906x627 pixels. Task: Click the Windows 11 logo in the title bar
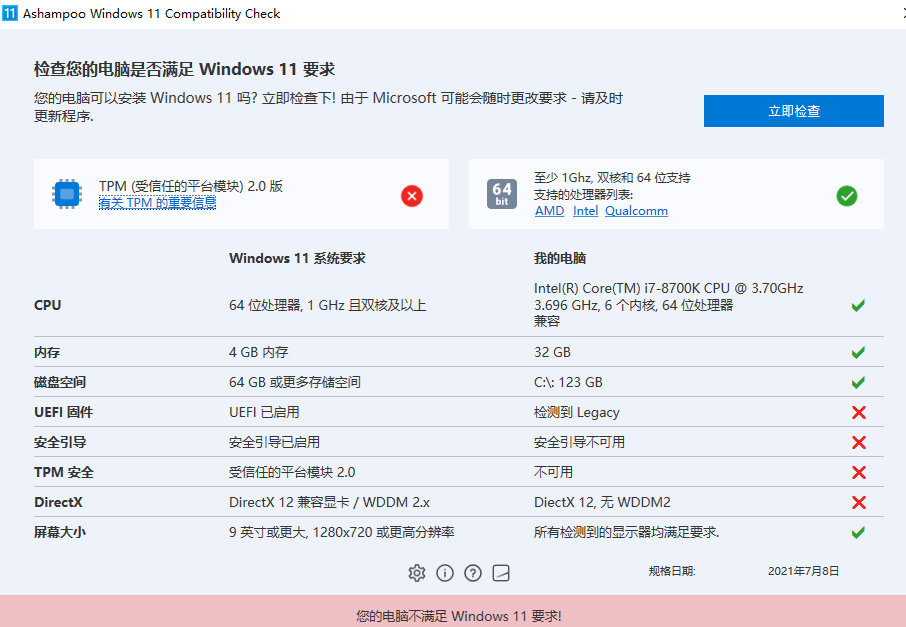(12, 13)
